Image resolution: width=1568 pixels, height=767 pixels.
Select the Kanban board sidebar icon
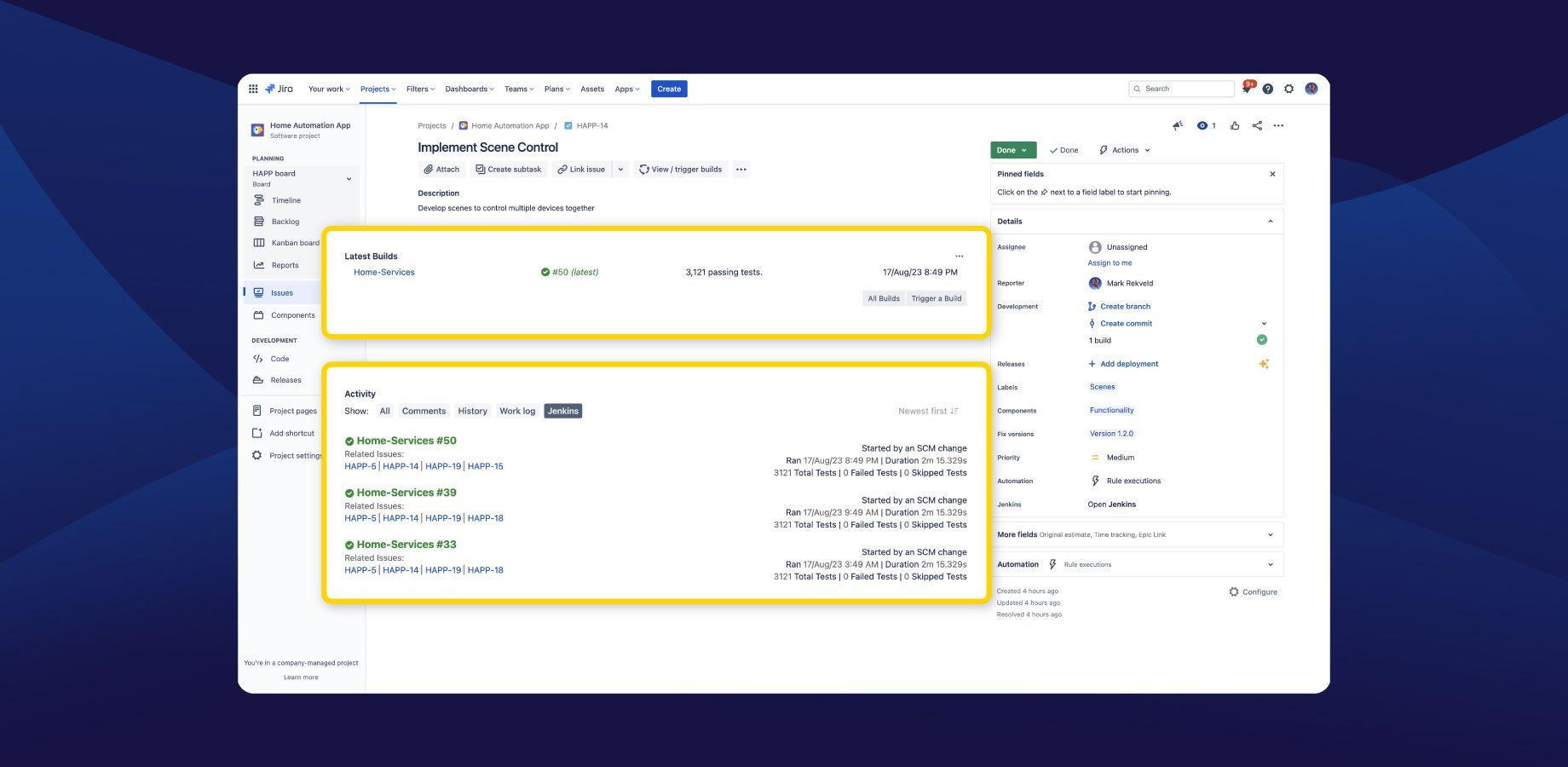(x=260, y=243)
